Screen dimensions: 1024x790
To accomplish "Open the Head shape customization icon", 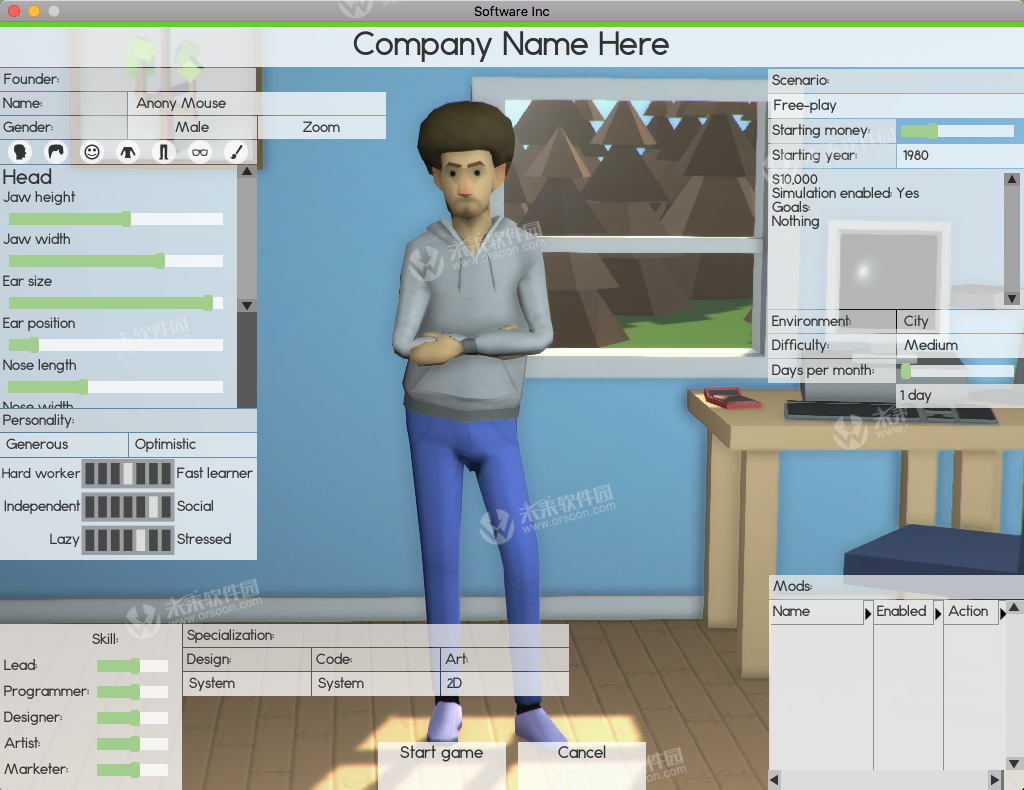I will (20, 152).
